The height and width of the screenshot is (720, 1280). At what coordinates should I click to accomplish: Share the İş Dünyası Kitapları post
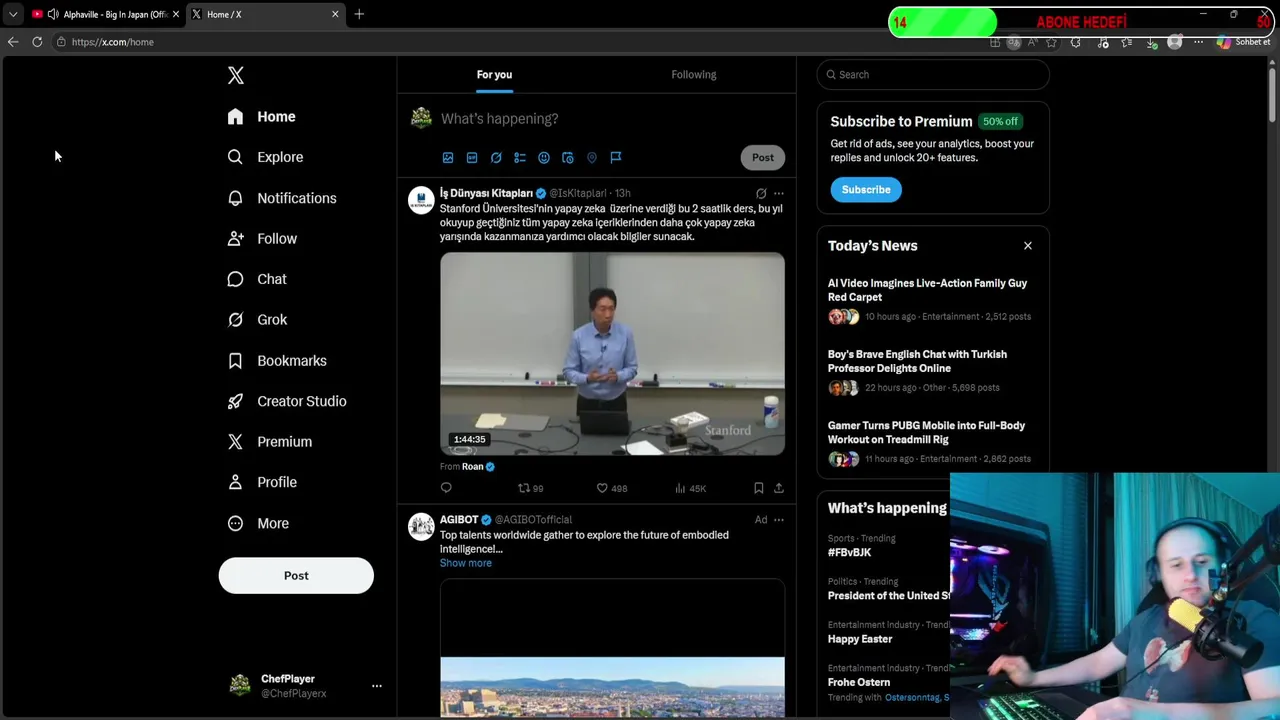779,488
